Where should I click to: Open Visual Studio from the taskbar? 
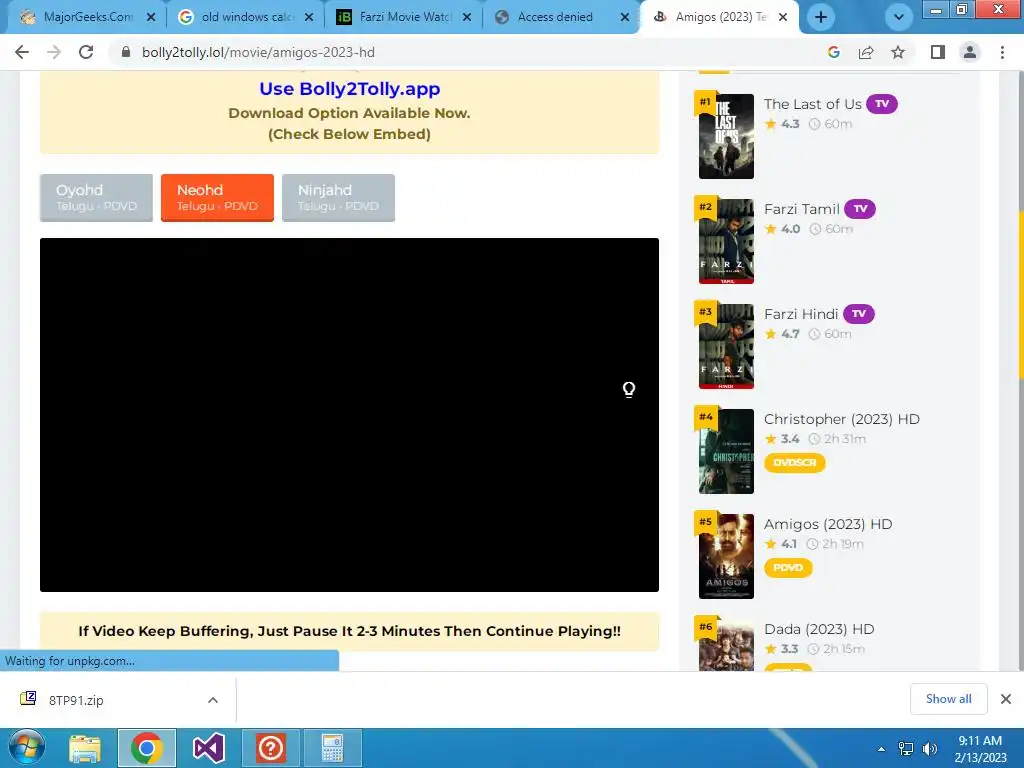click(x=209, y=748)
